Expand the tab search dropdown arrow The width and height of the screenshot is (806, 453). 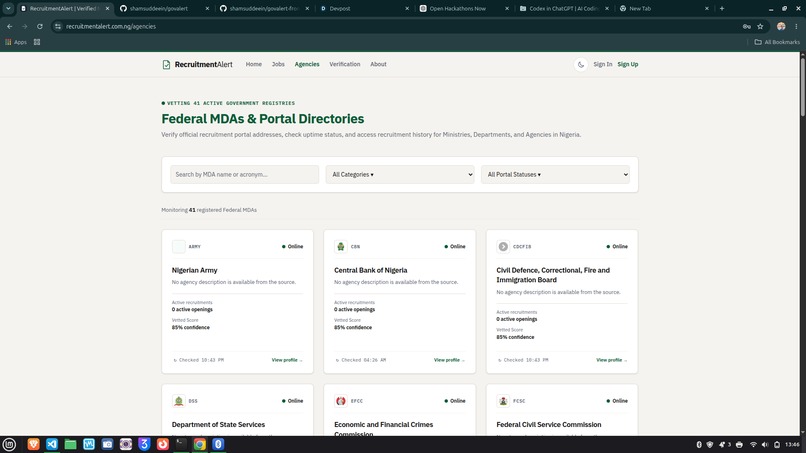[x=8, y=8]
